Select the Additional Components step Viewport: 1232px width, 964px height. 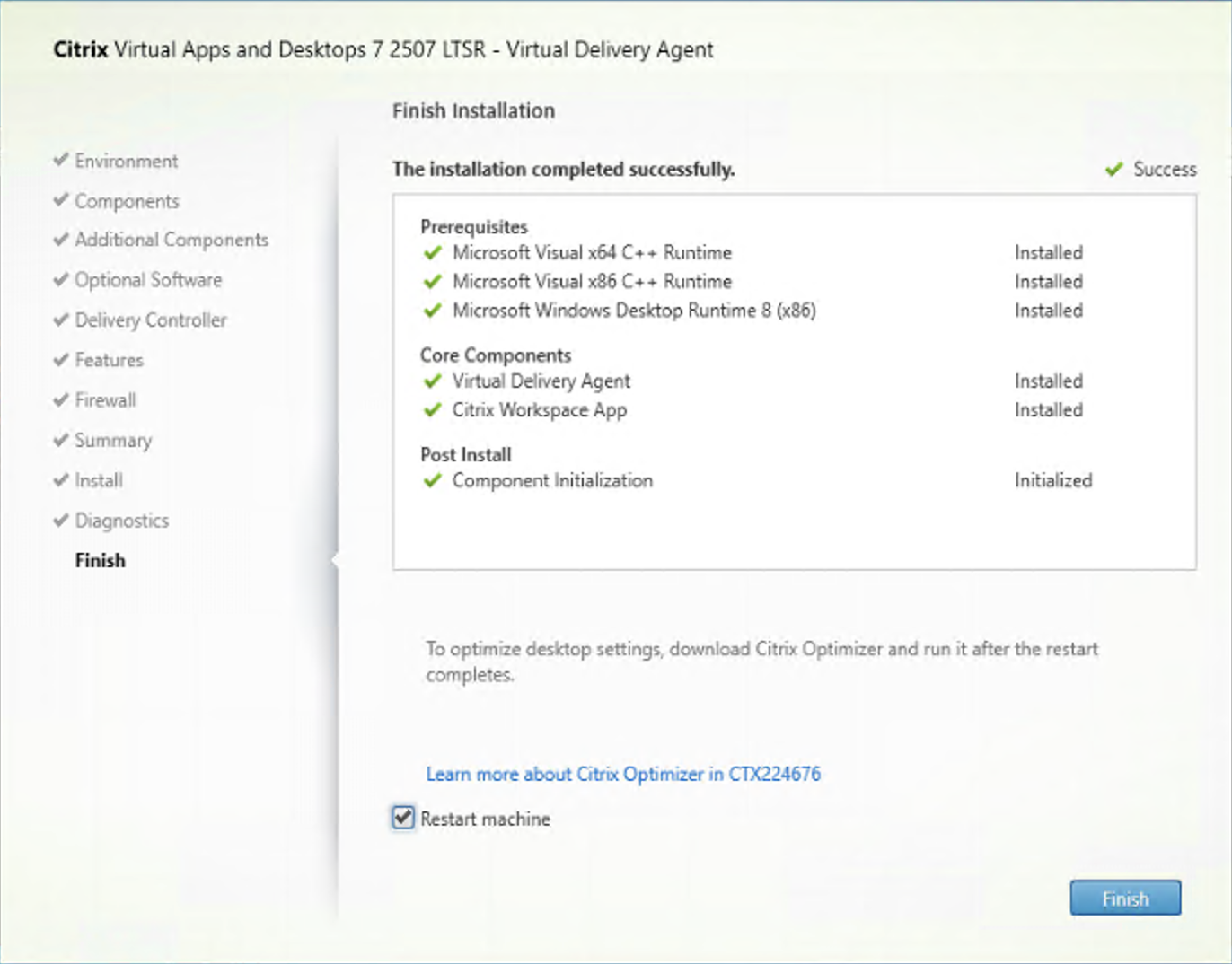(169, 241)
